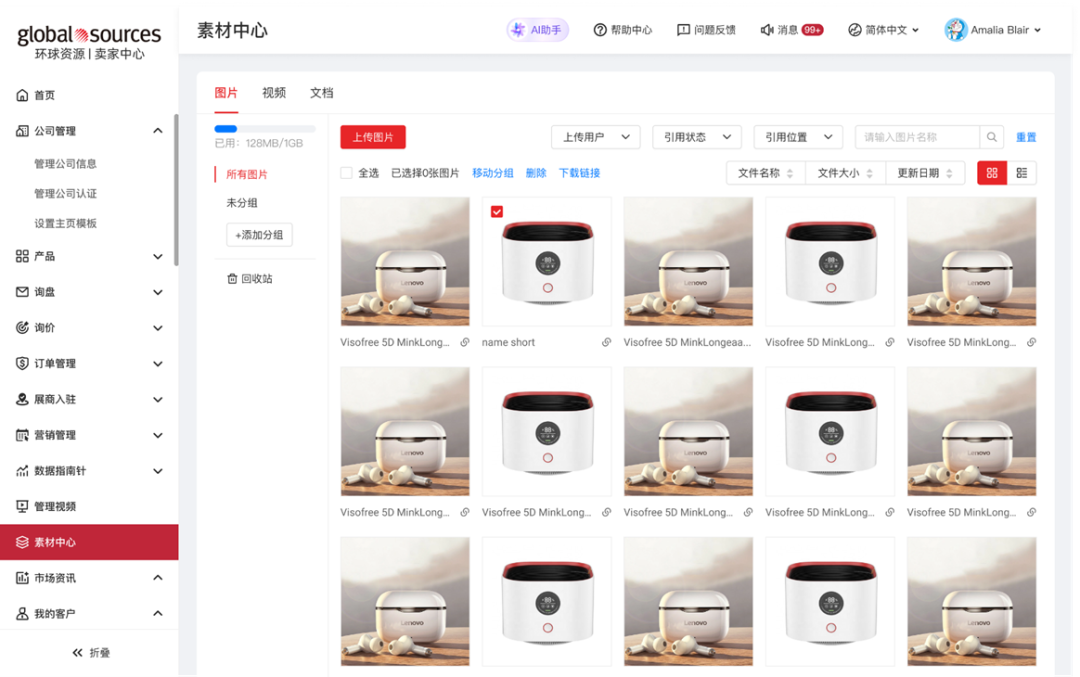Open the 简体中文 language dropdown

click(884, 30)
